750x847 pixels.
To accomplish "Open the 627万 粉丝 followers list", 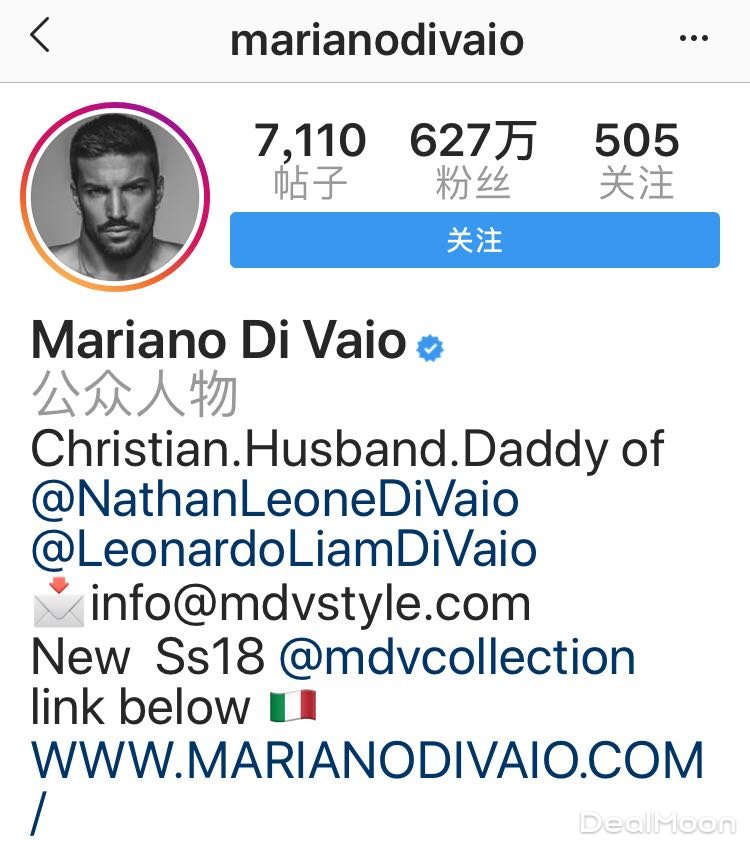I will 473,160.
